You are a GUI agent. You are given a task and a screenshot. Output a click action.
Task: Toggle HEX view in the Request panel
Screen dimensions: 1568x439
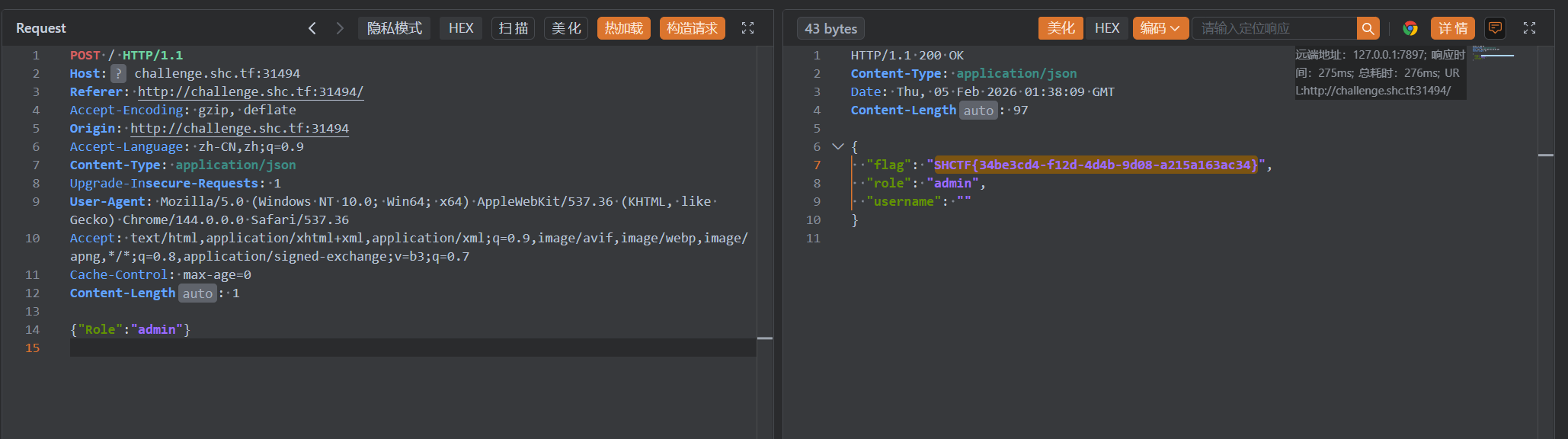461,28
